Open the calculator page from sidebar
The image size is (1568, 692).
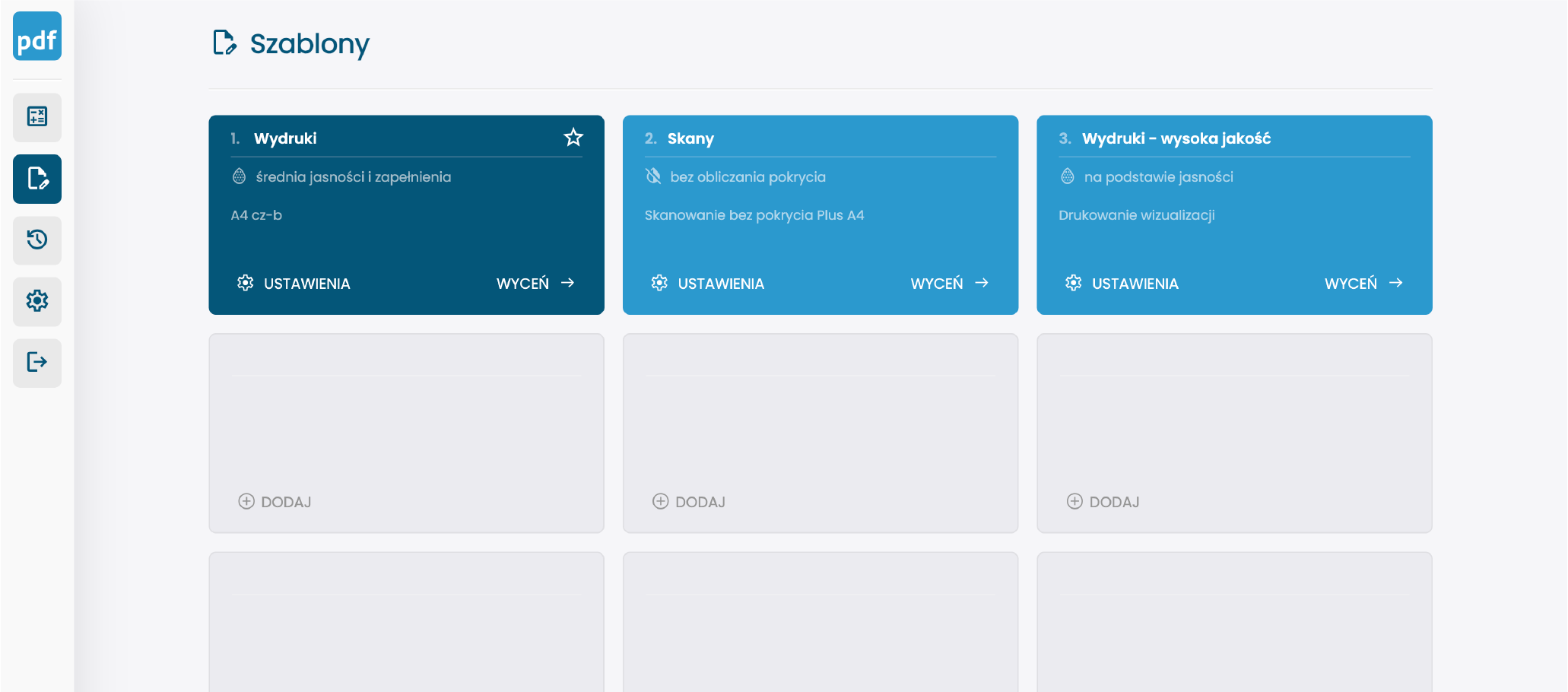37,117
